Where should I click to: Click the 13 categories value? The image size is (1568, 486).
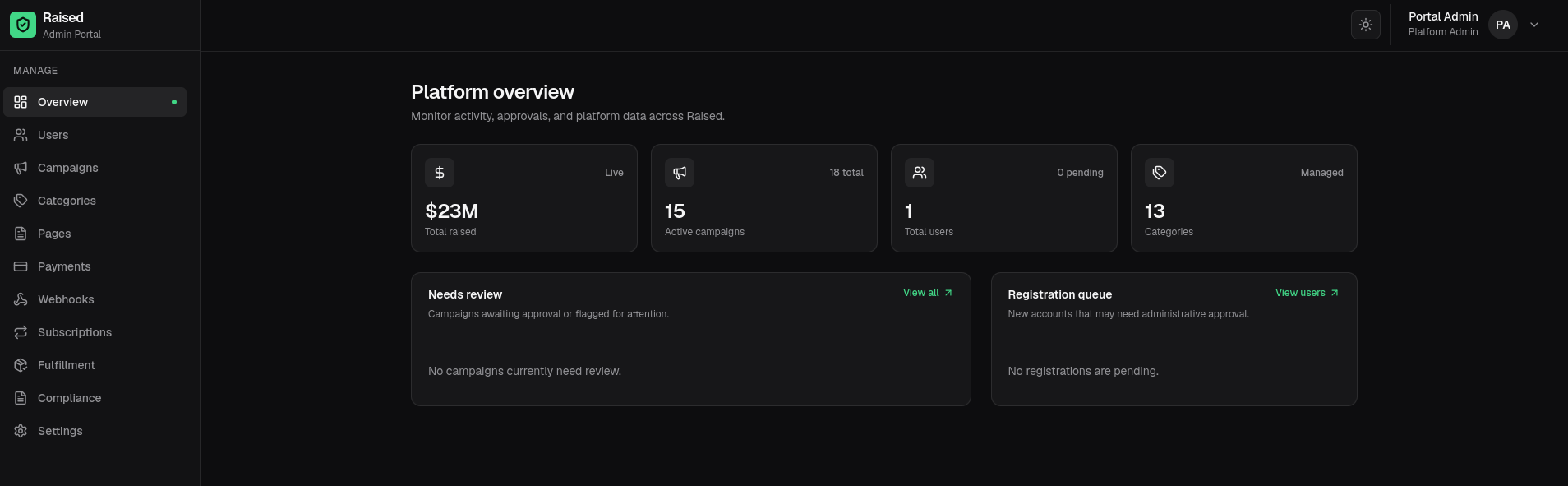(x=1155, y=211)
